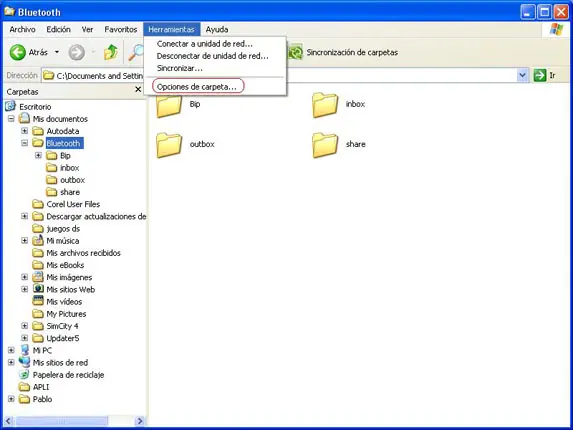The width and height of the screenshot is (573, 430).
Task: Expand Descargar actualizaciones de node
Action: (x=24, y=216)
